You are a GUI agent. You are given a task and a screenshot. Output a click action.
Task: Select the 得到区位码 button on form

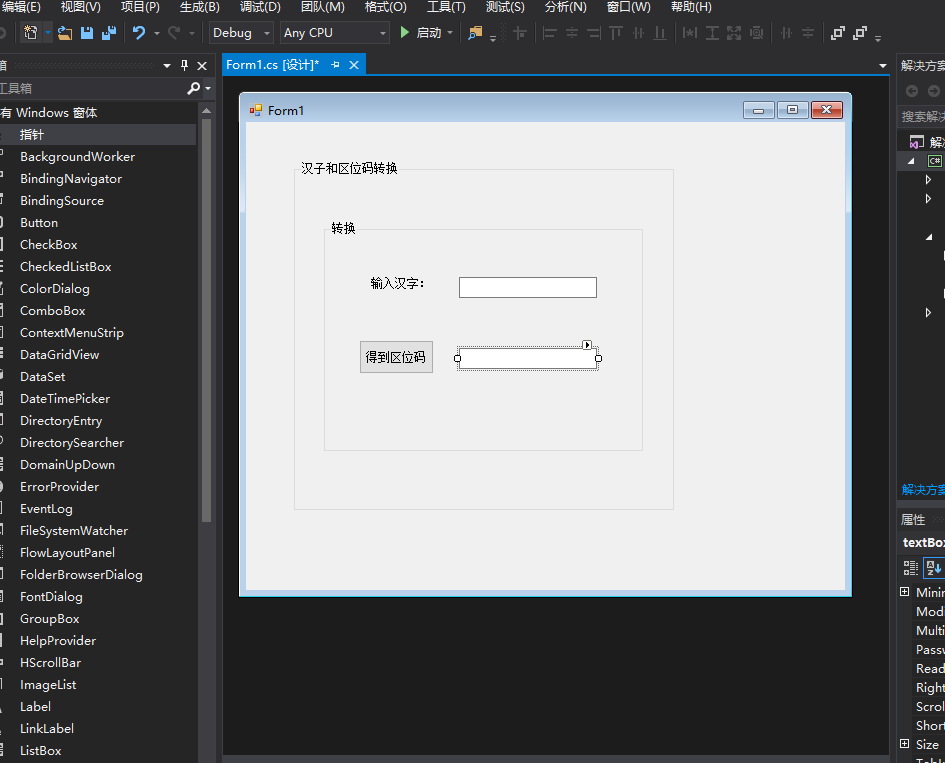[x=396, y=357]
